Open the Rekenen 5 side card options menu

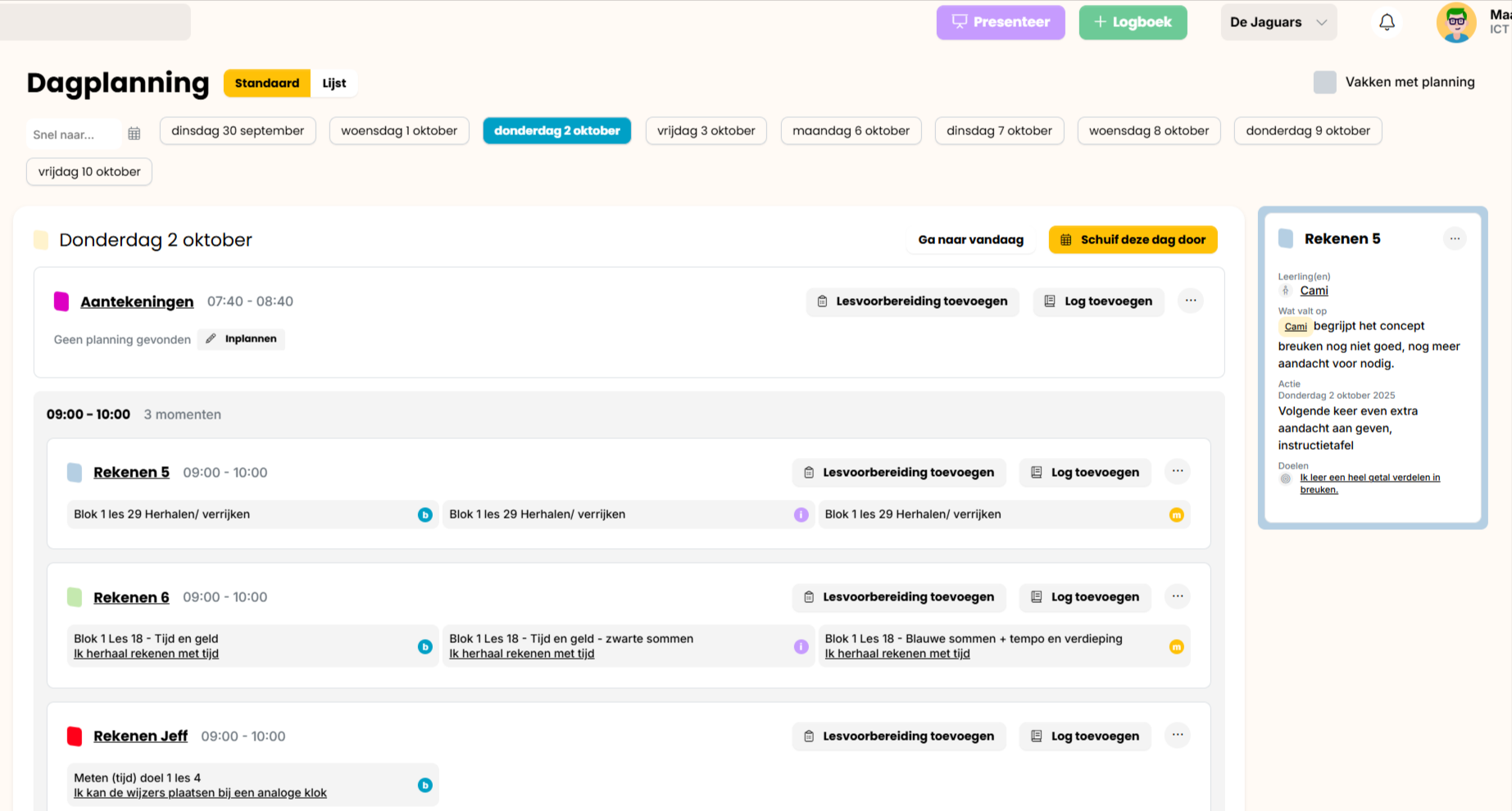pos(1454,238)
